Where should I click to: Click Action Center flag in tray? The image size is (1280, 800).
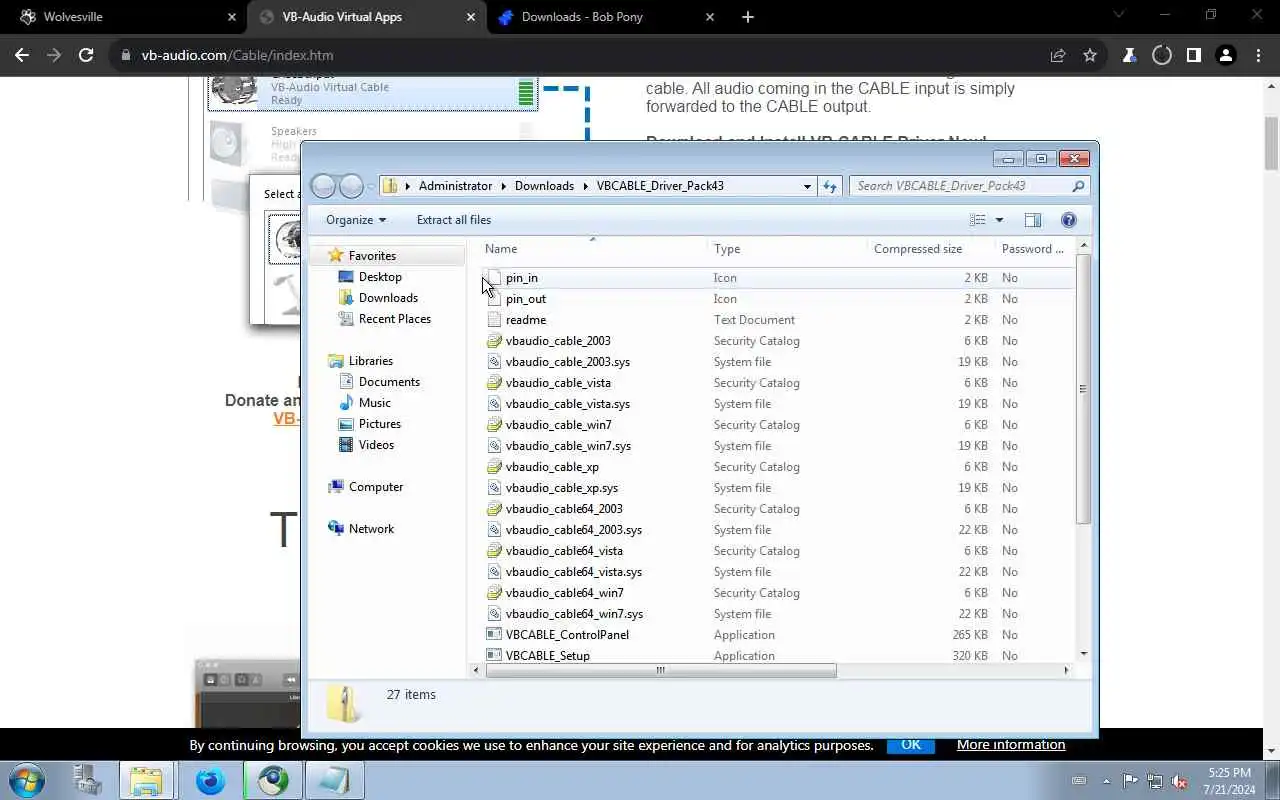coord(1130,781)
